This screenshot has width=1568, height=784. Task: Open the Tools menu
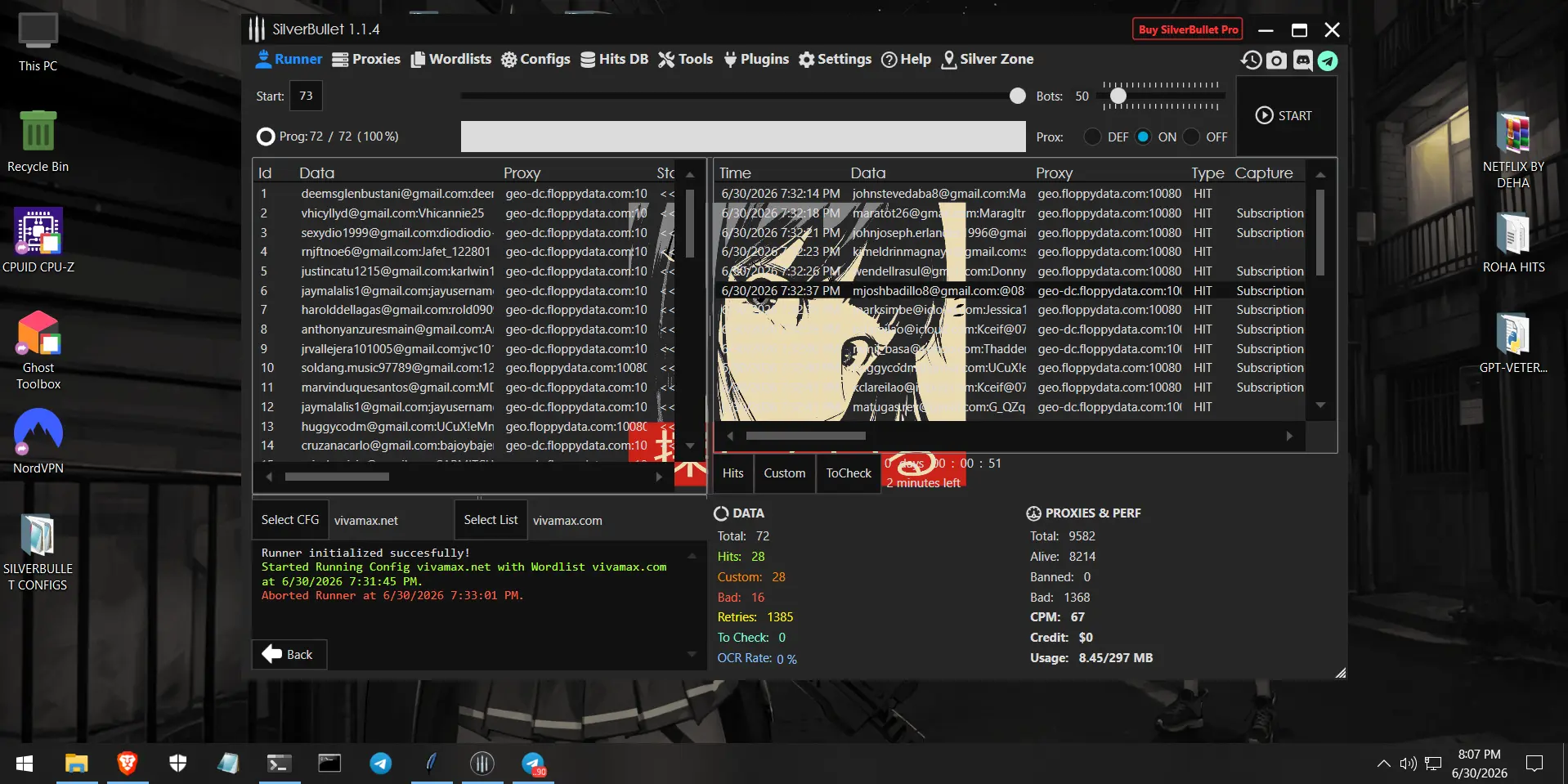685,59
